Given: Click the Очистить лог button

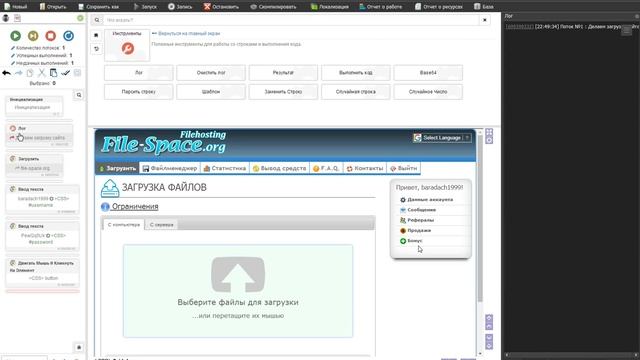Looking at the screenshot, I should [211, 73].
